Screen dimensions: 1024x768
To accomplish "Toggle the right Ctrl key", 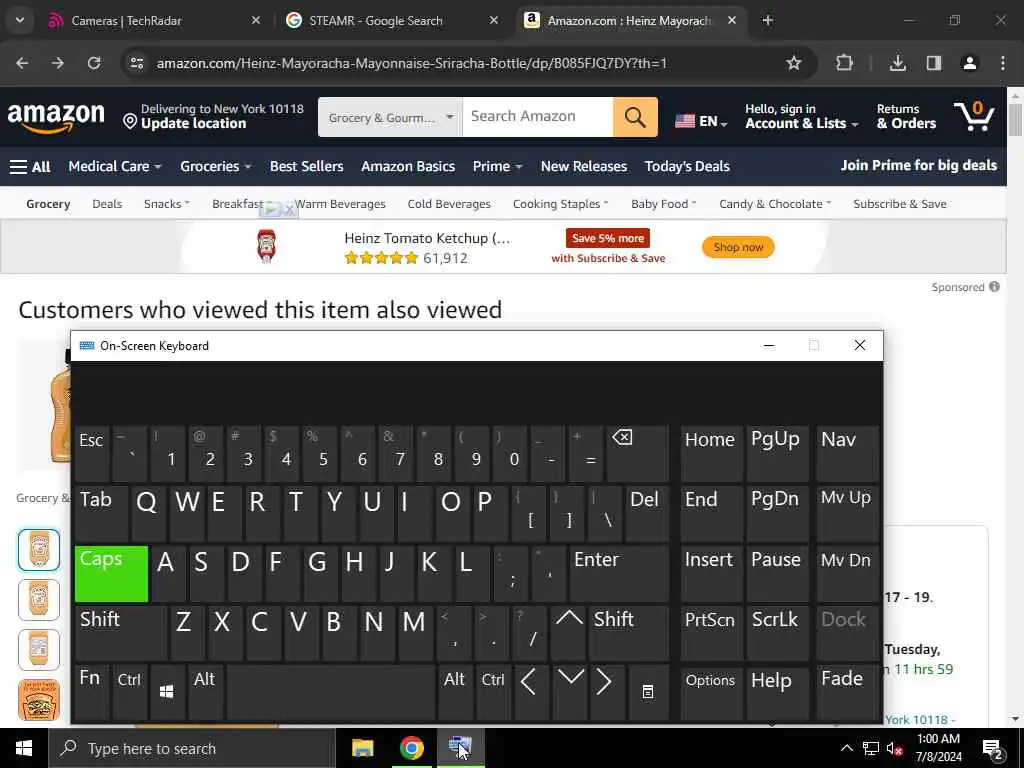I will [x=493, y=692].
